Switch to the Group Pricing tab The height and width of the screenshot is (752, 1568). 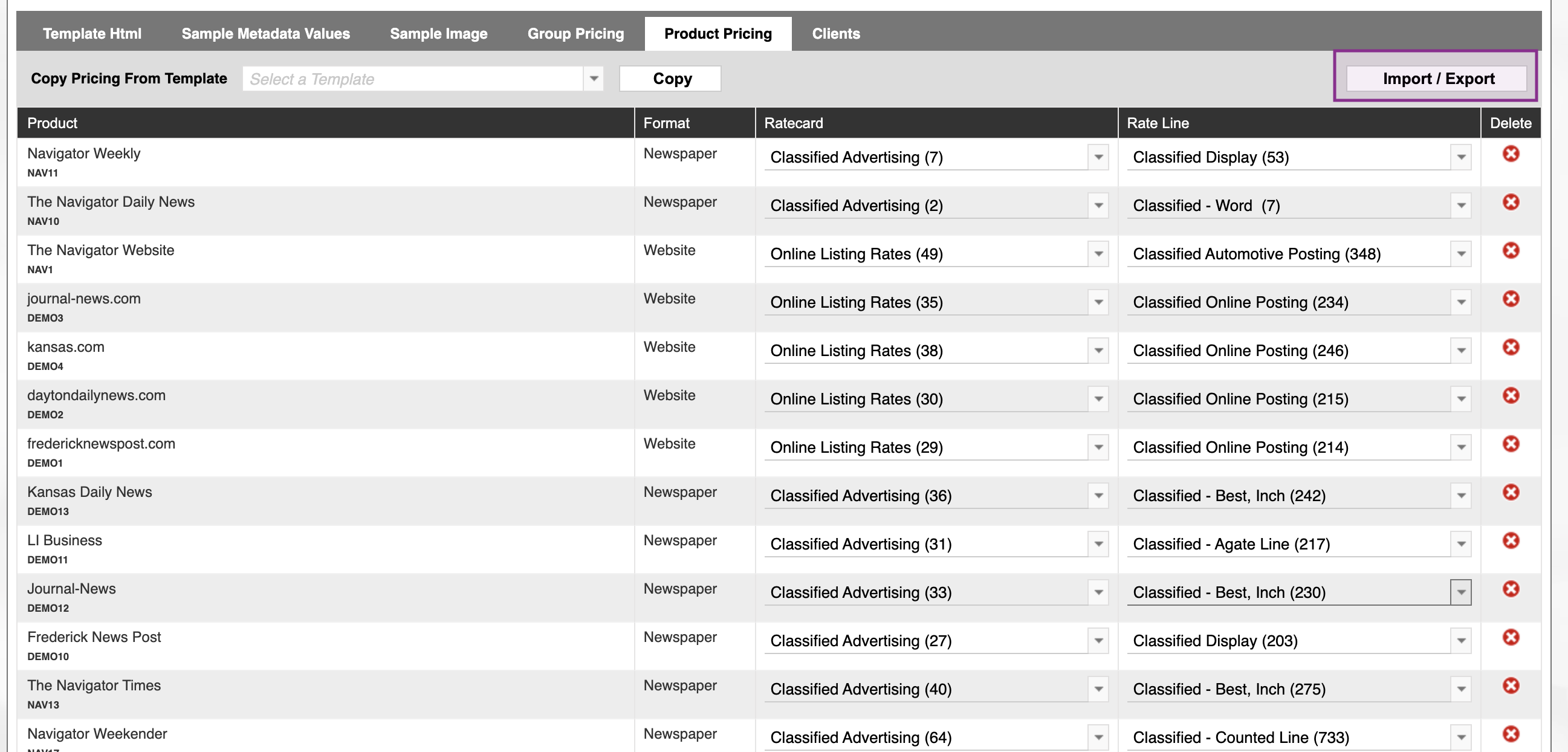575,34
